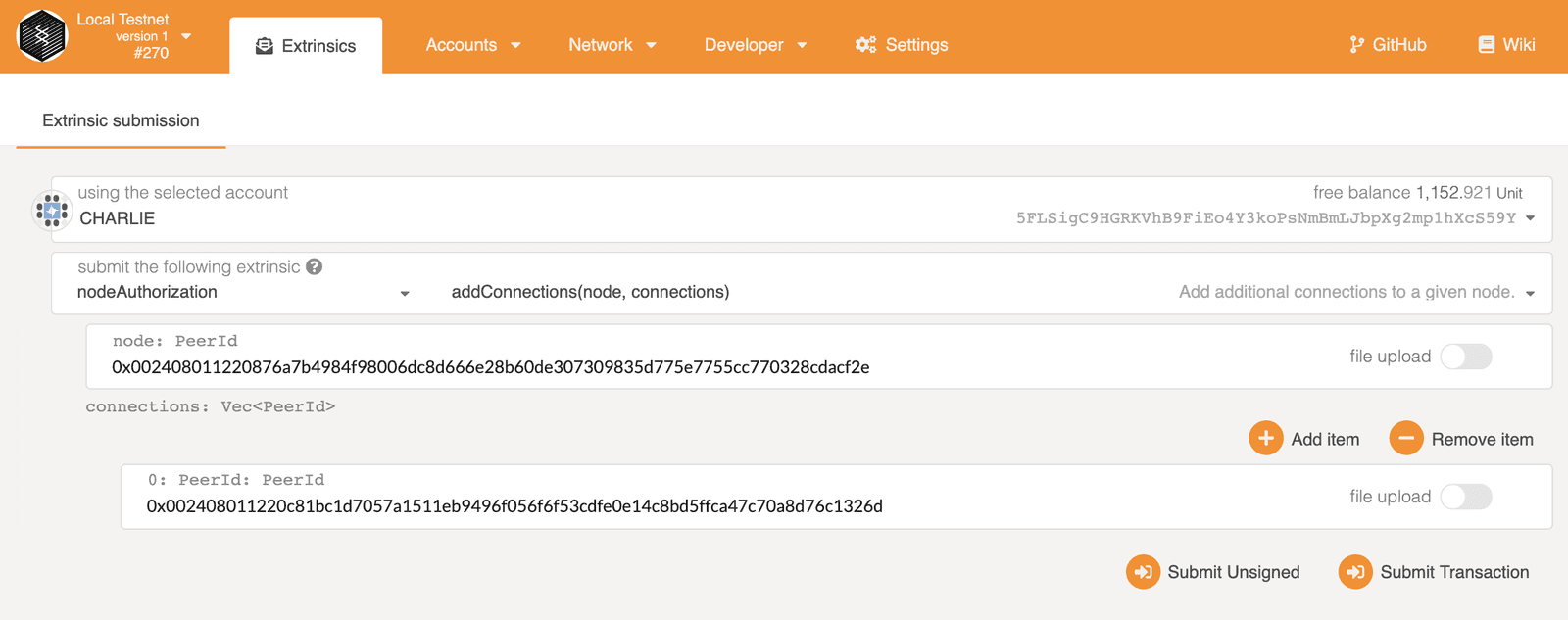Click the node PeerId hex input field
Screen dimensions: 1568x620
click(490, 367)
